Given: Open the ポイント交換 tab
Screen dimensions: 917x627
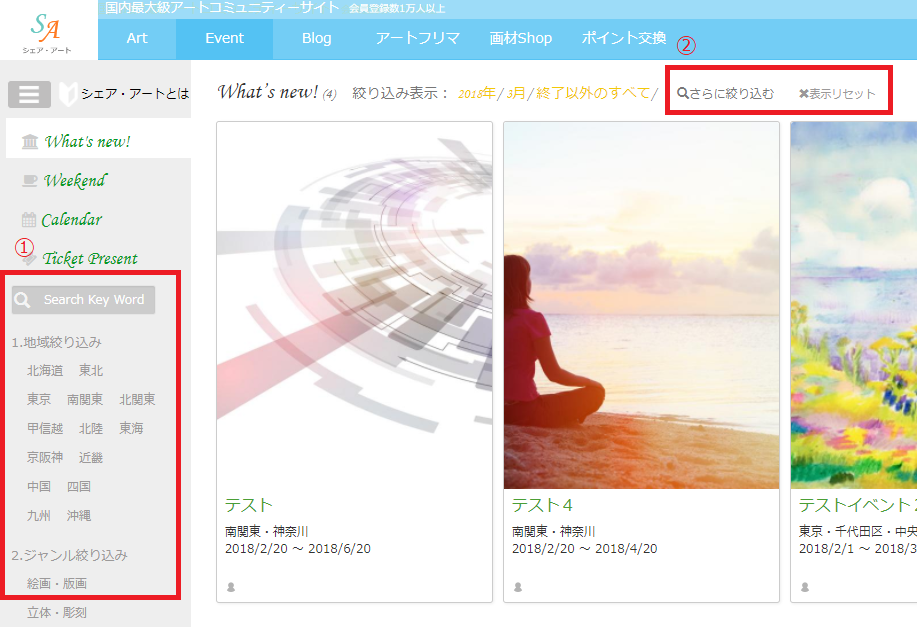Looking at the screenshot, I should coord(623,39).
